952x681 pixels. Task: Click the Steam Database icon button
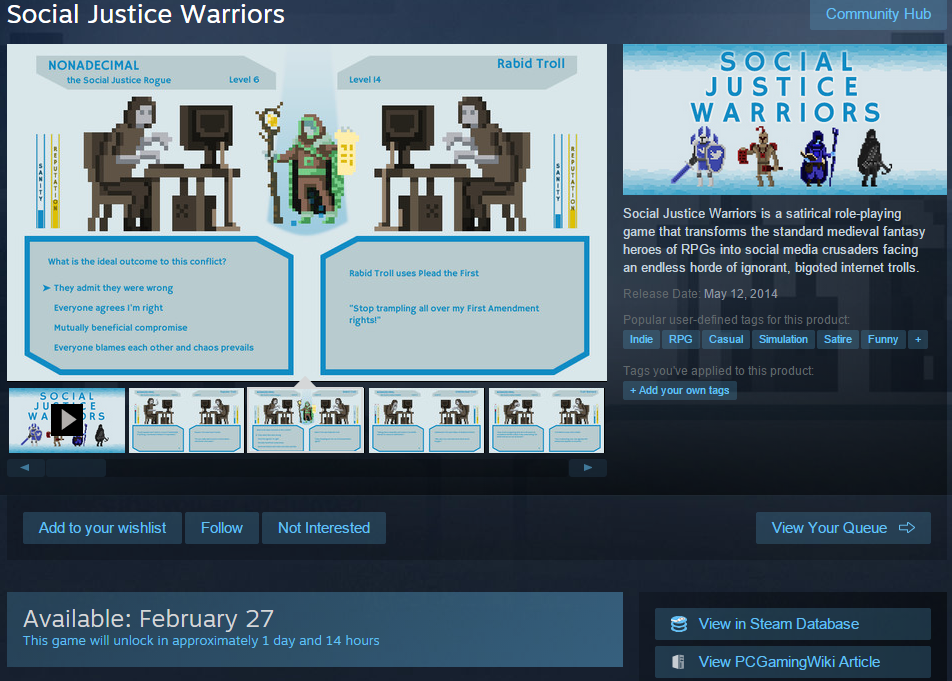tap(679, 624)
